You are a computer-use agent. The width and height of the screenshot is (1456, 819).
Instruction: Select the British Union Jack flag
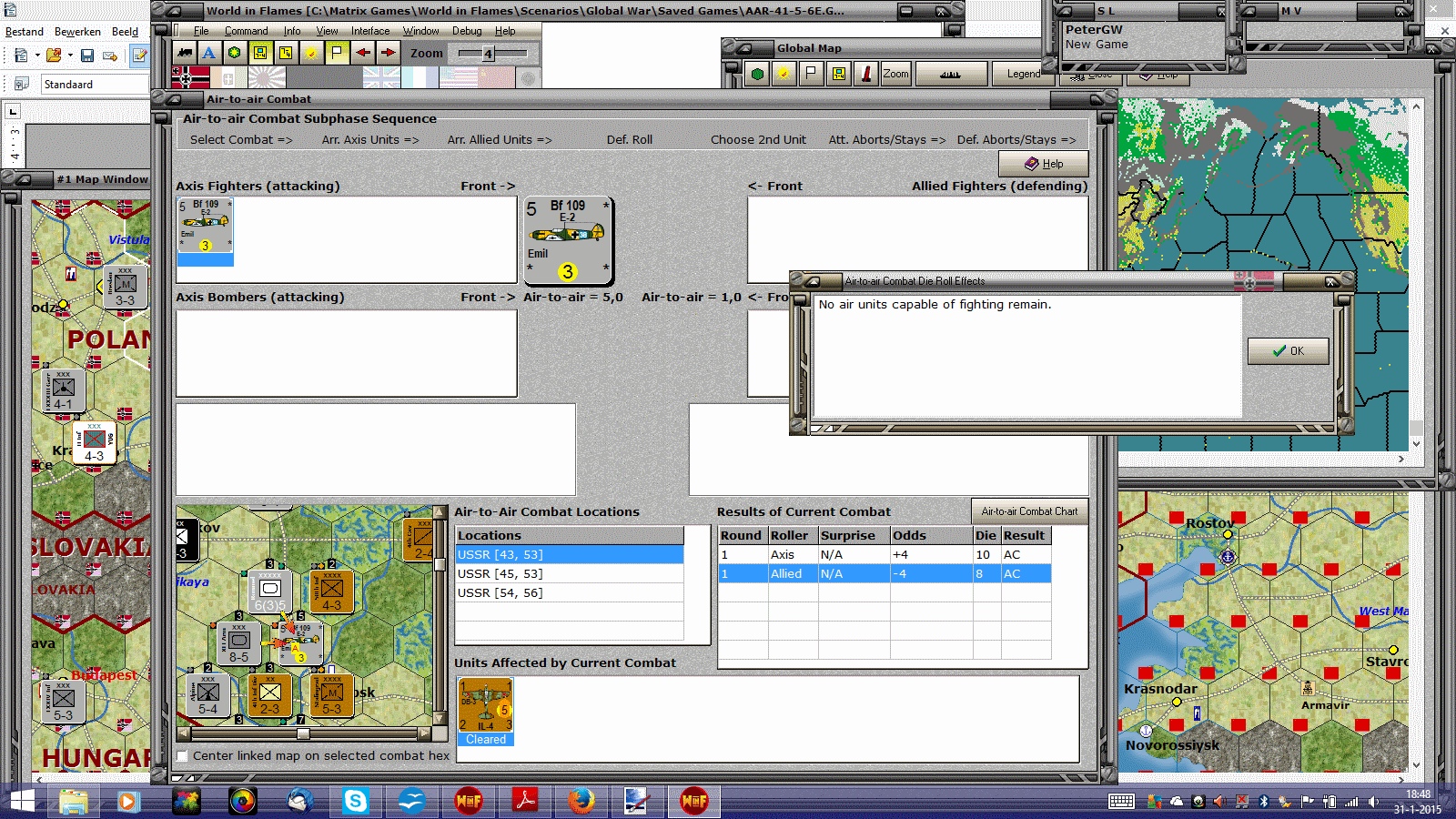point(381,77)
